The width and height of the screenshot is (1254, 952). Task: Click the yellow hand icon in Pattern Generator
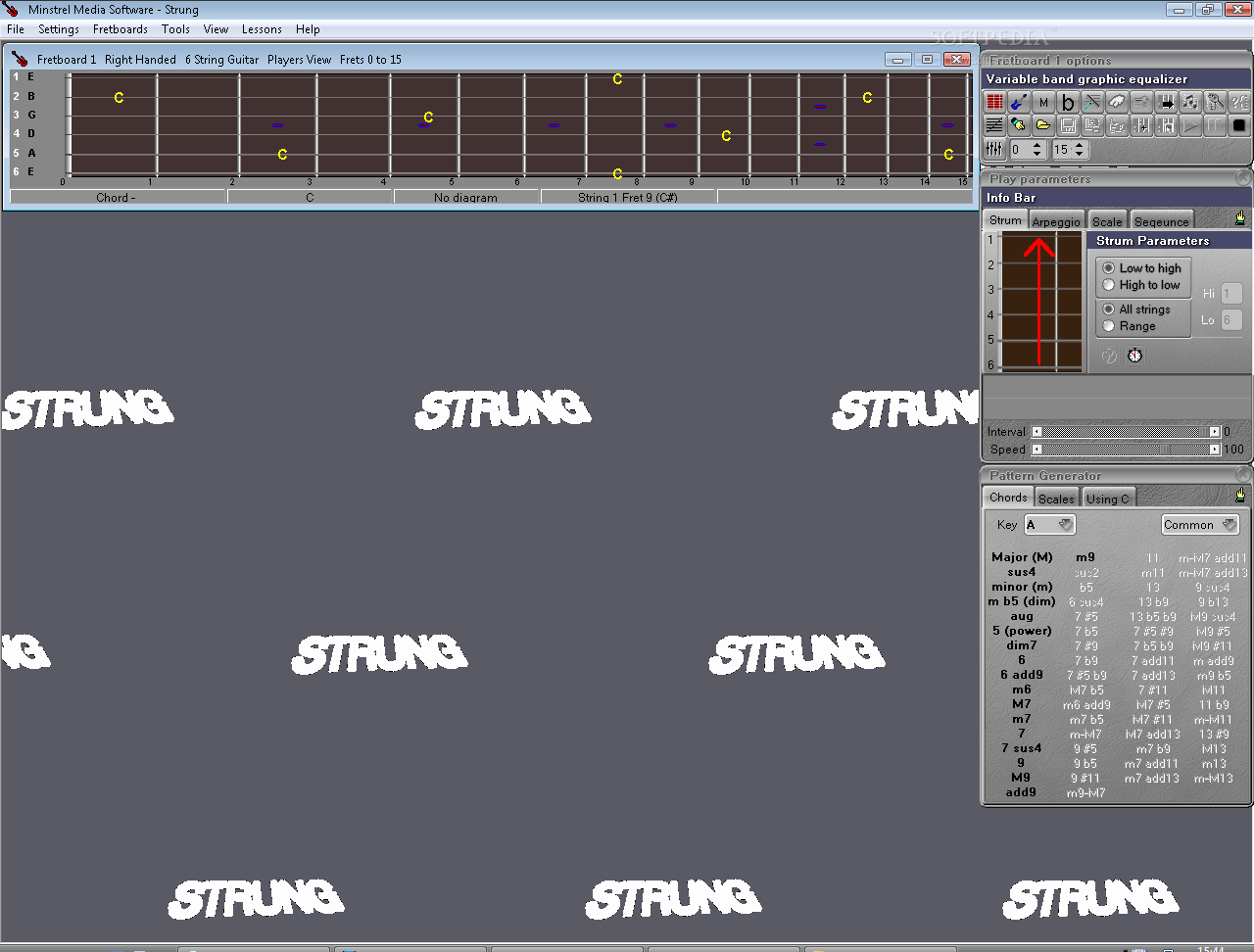coord(1240,496)
